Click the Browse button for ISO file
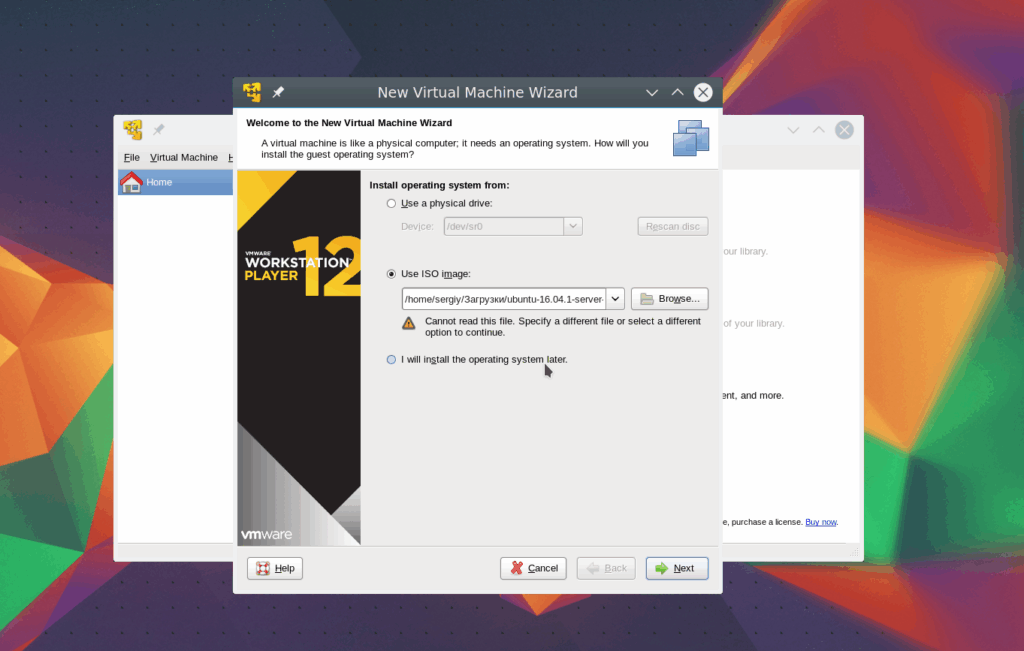This screenshot has height=651, width=1024. click(669, 299)
